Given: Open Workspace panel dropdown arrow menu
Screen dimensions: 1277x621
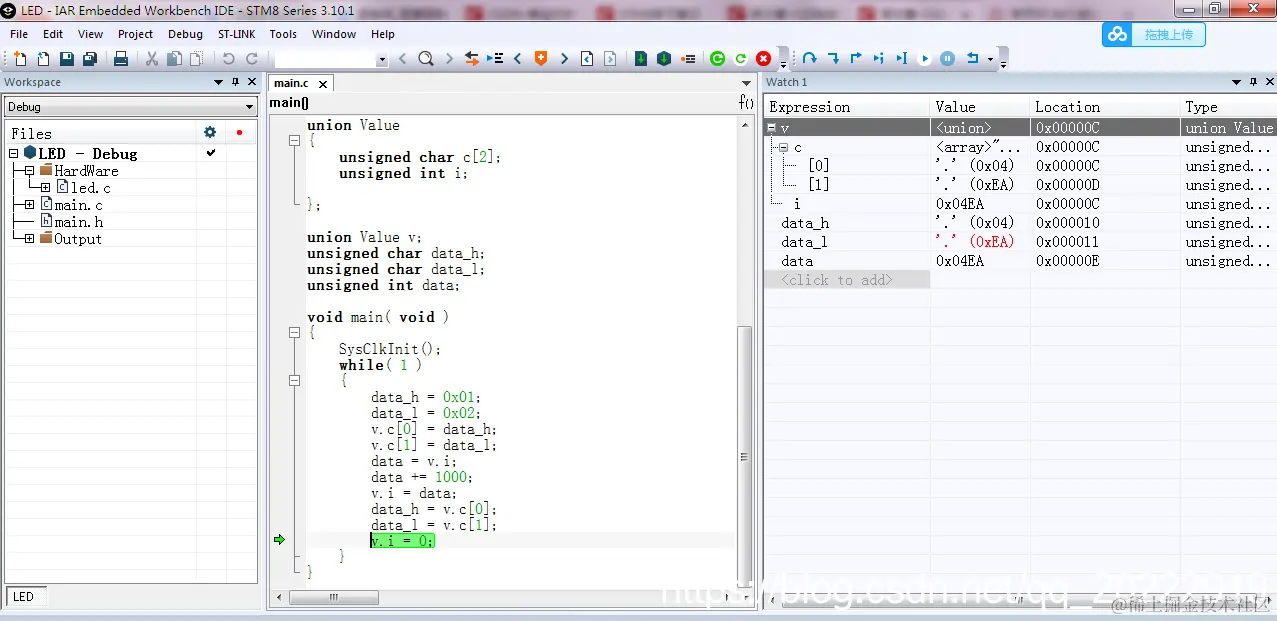Looking at the screenshot, I should [219, 82].
